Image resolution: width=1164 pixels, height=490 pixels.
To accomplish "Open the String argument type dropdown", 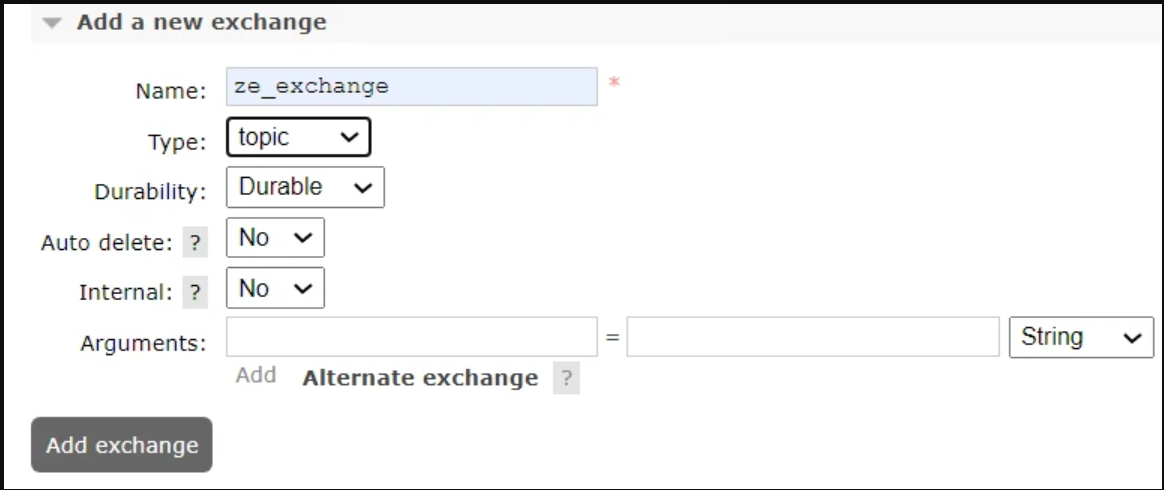I will pyautogui.click(x=1081, y=338).
